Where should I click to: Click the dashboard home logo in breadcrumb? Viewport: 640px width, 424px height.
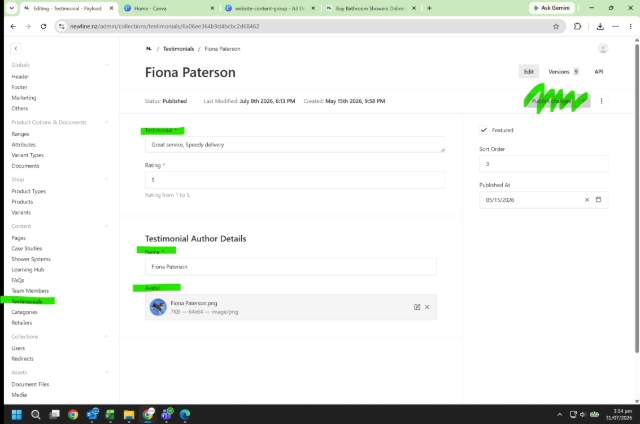pyautogui.click(x=149, y=49)
